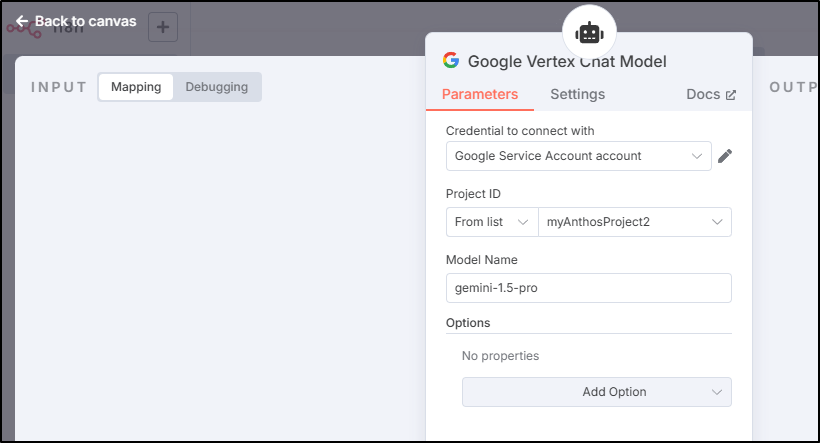The width and height of the screenshot is (820, 443).
Task: Open myAnthosProject2 project dropdown
Action: (634, 222)
